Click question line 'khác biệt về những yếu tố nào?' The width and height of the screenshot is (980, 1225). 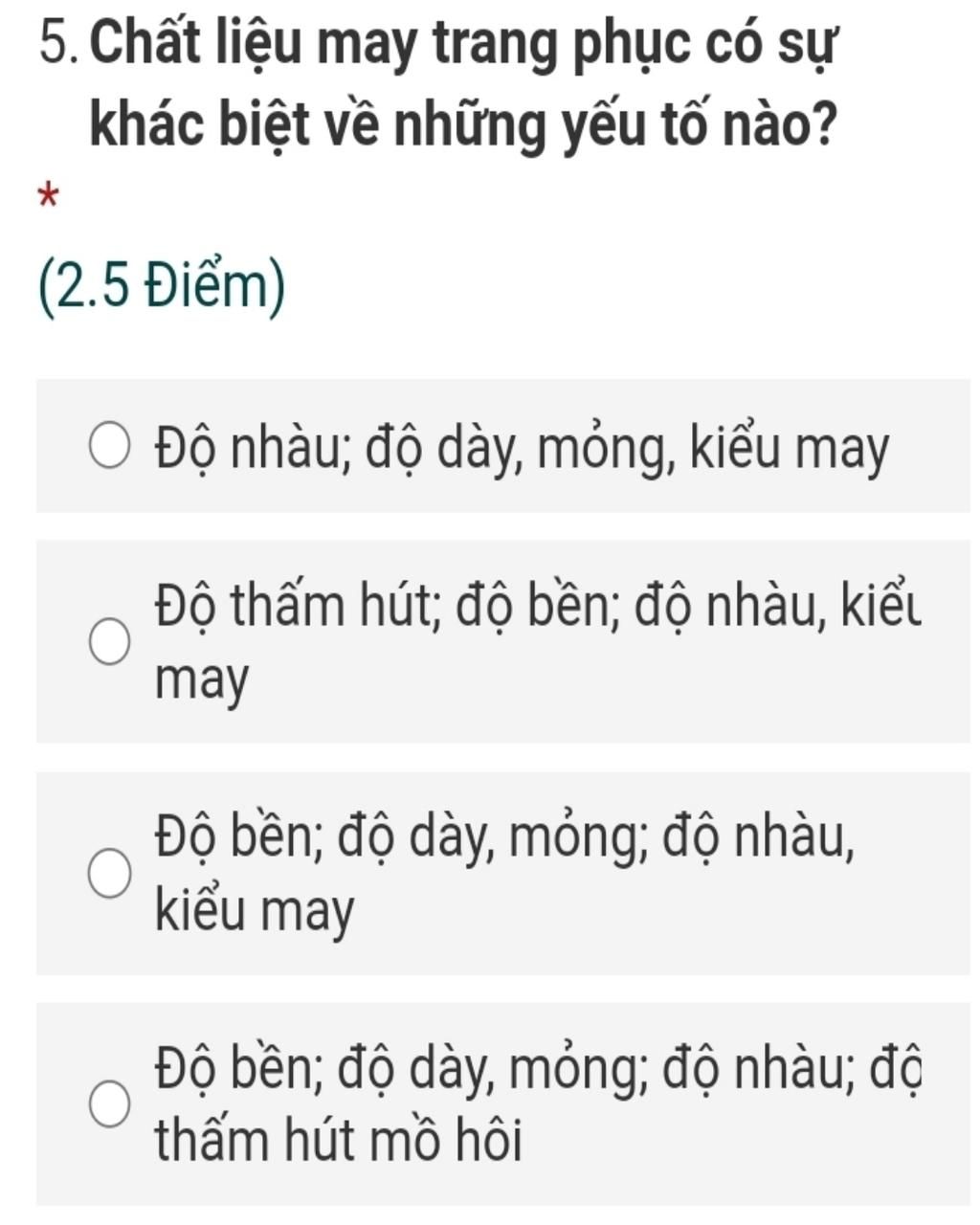pyautogui.click(x=460, y=128)
